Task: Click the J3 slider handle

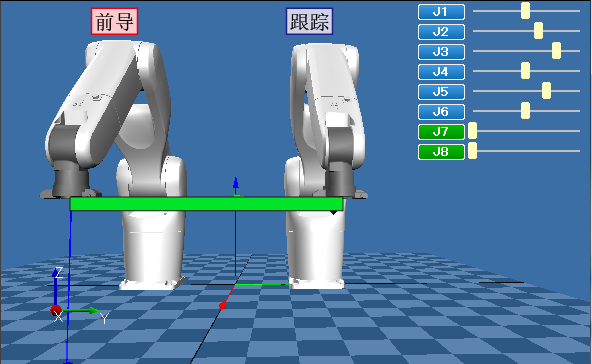Action: (556, 51)
